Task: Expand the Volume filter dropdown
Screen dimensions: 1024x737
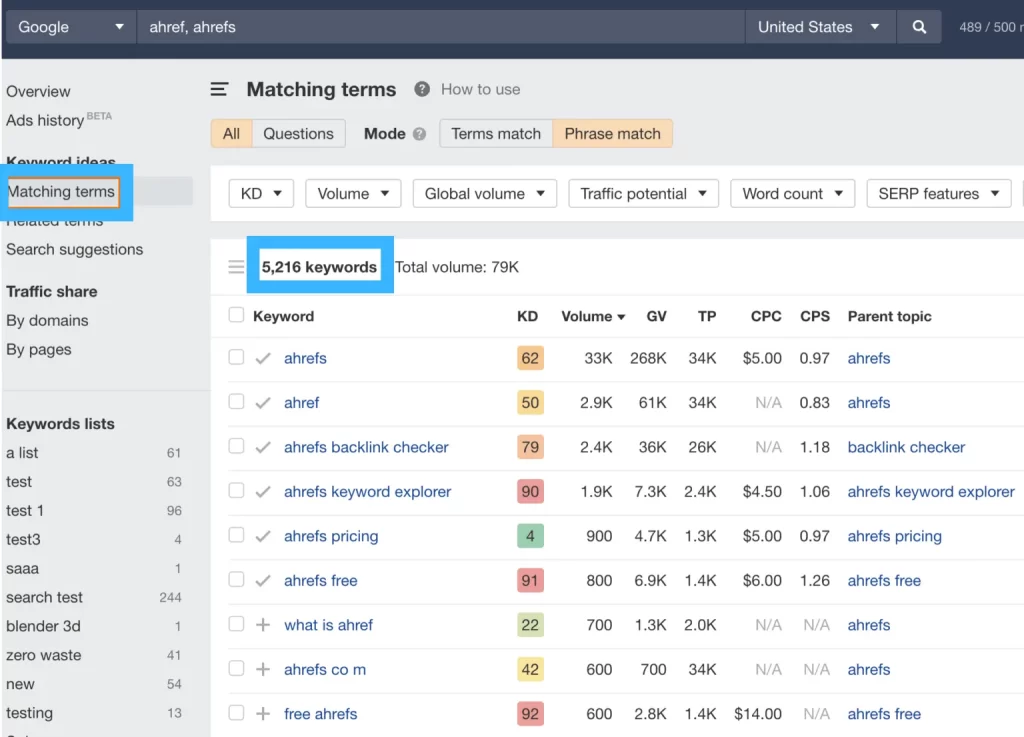Action: (x=353, y=194)
